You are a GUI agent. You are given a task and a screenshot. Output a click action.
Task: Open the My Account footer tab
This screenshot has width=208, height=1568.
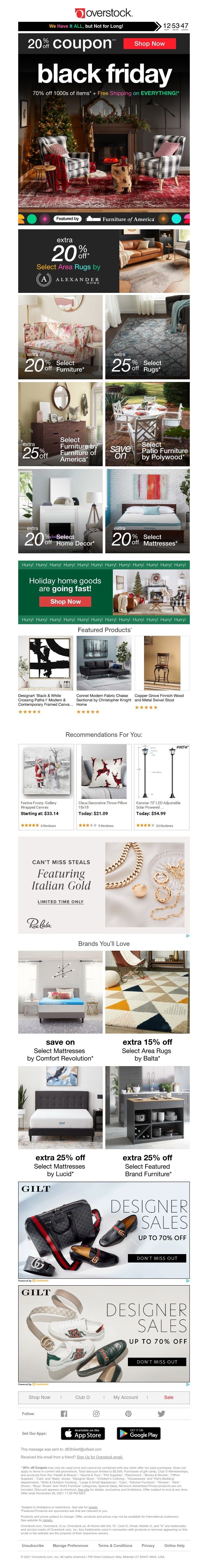[x=126, y=1396]
